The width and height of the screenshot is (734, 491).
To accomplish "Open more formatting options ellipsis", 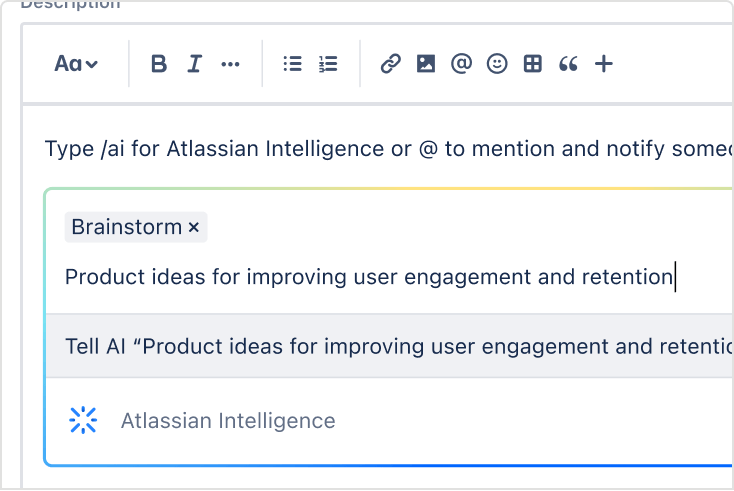I will pyautogui.click(x=230, y=64).
